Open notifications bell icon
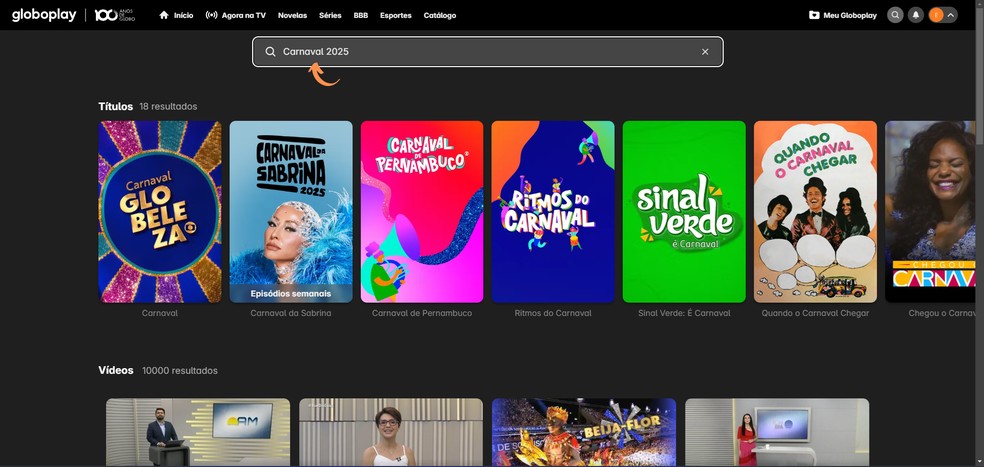This screenshot has height=467, width=984. [x=916, y=15]
